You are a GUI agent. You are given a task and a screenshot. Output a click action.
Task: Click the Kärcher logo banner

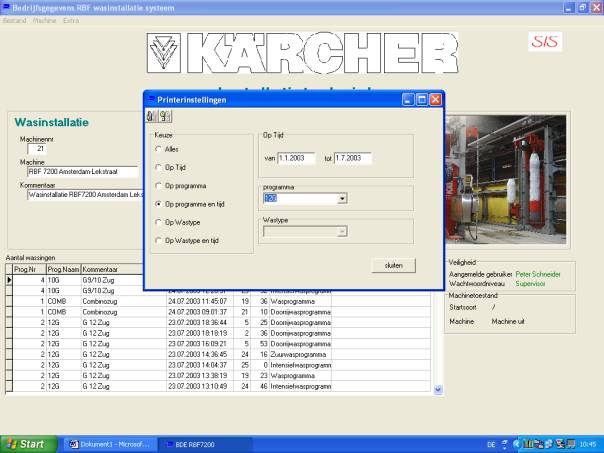302,53
